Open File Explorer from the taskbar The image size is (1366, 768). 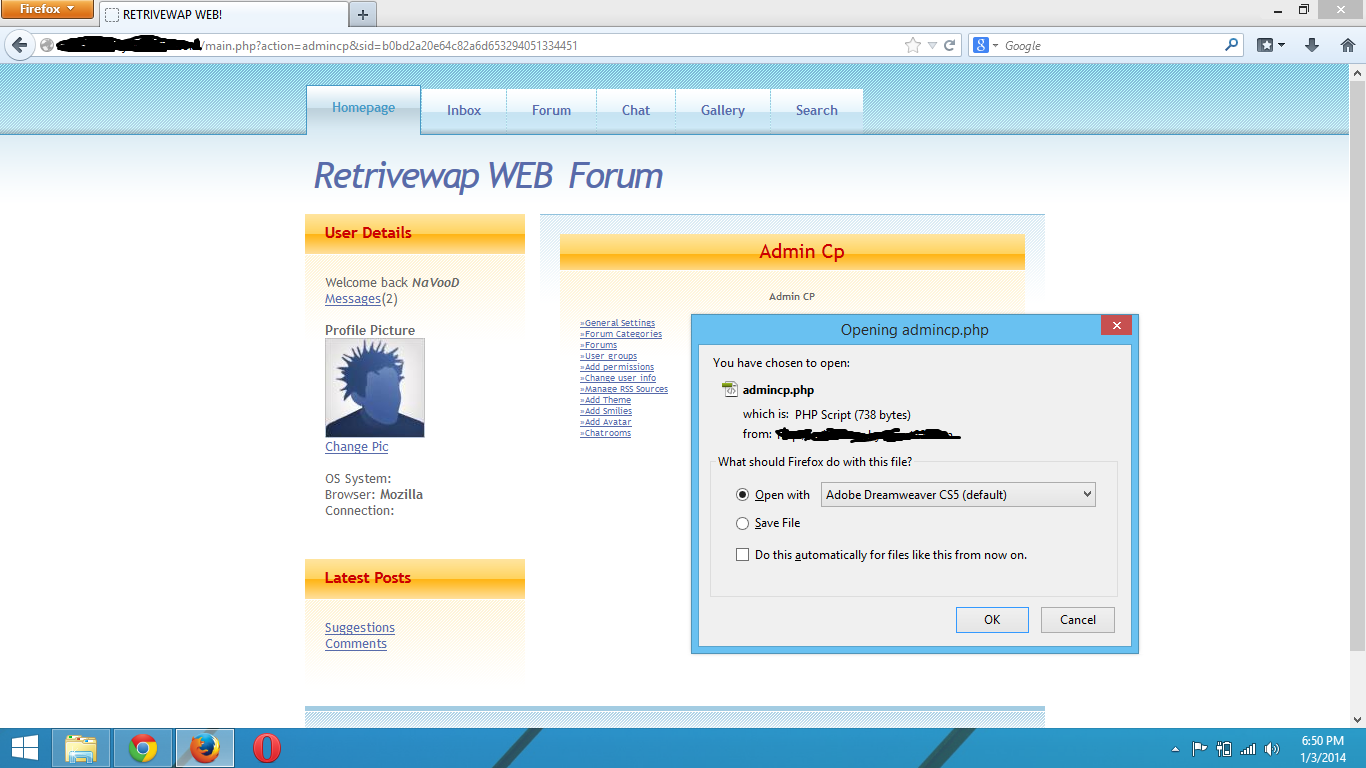coord(81,748)
